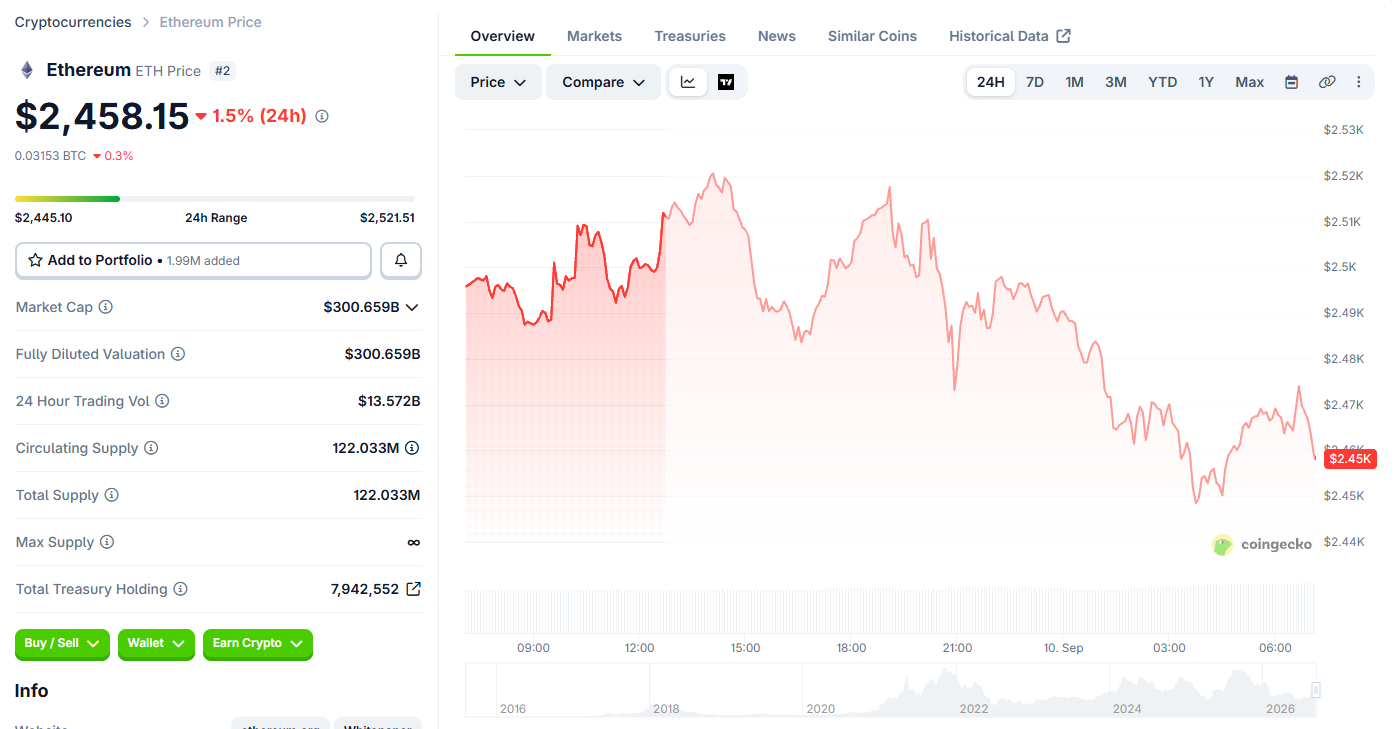Open the Earn Crypto dropdown

coord(258,644)
